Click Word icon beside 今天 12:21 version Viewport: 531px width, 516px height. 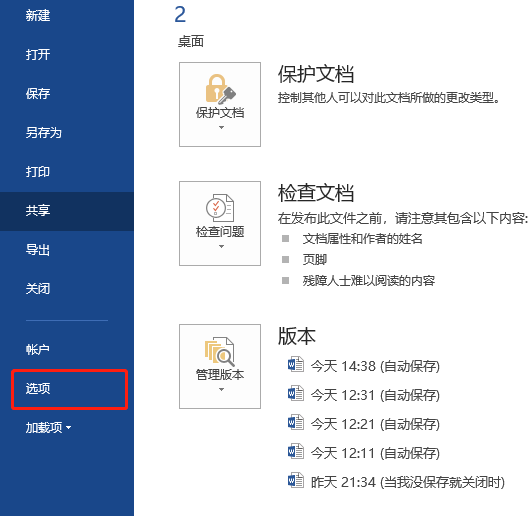(296, 423)
